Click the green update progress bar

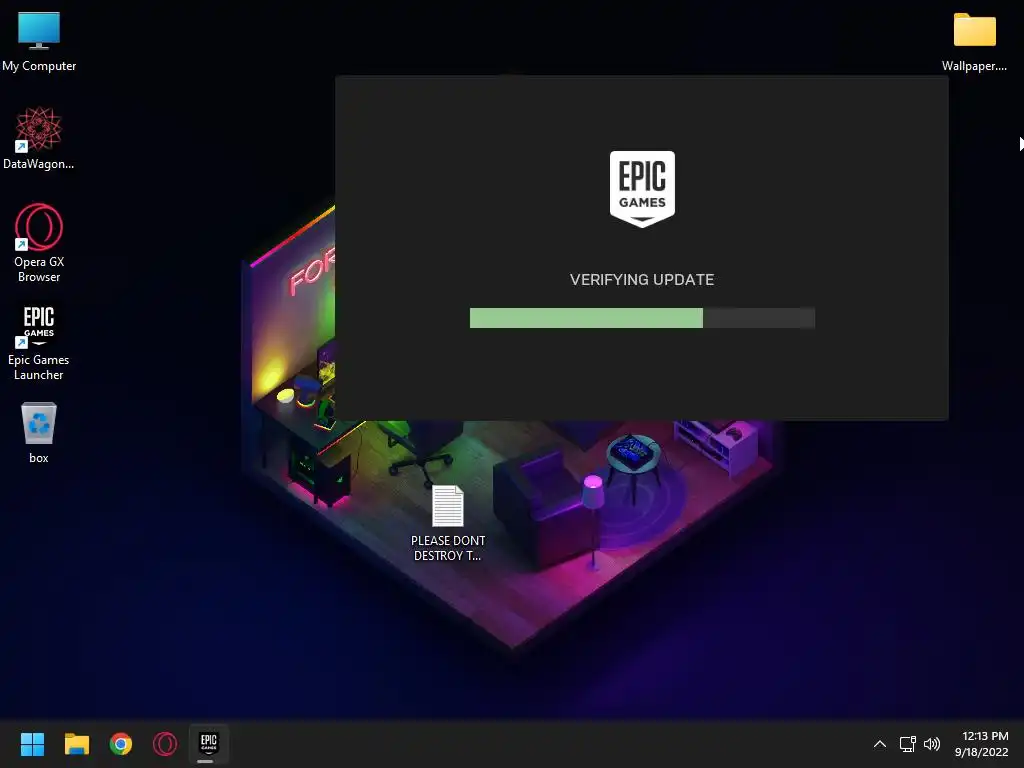point(642,318)
